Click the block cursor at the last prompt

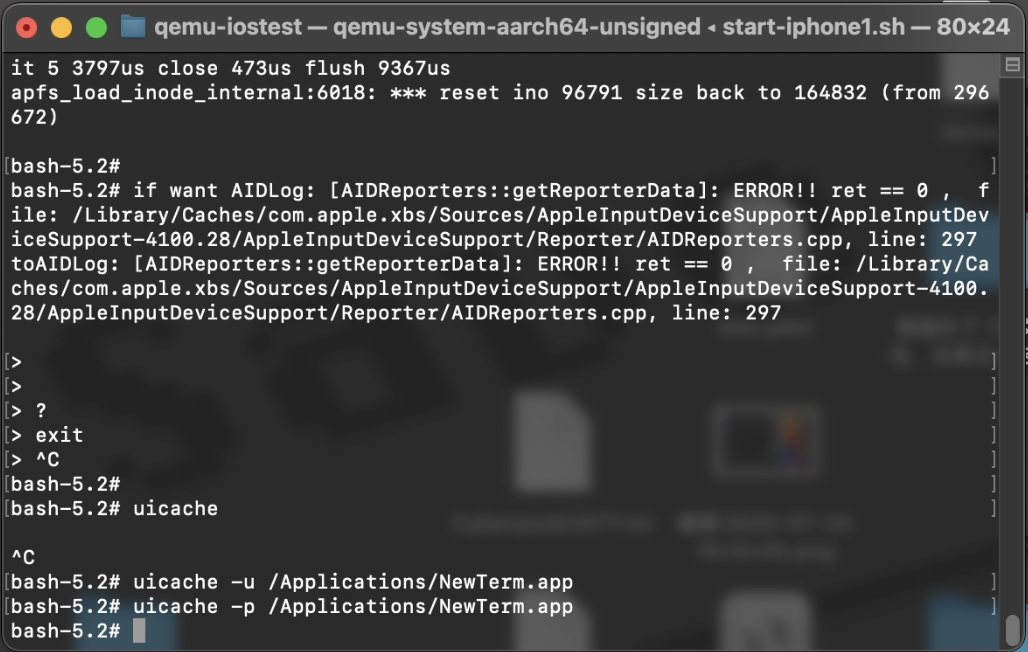[139, 630]
